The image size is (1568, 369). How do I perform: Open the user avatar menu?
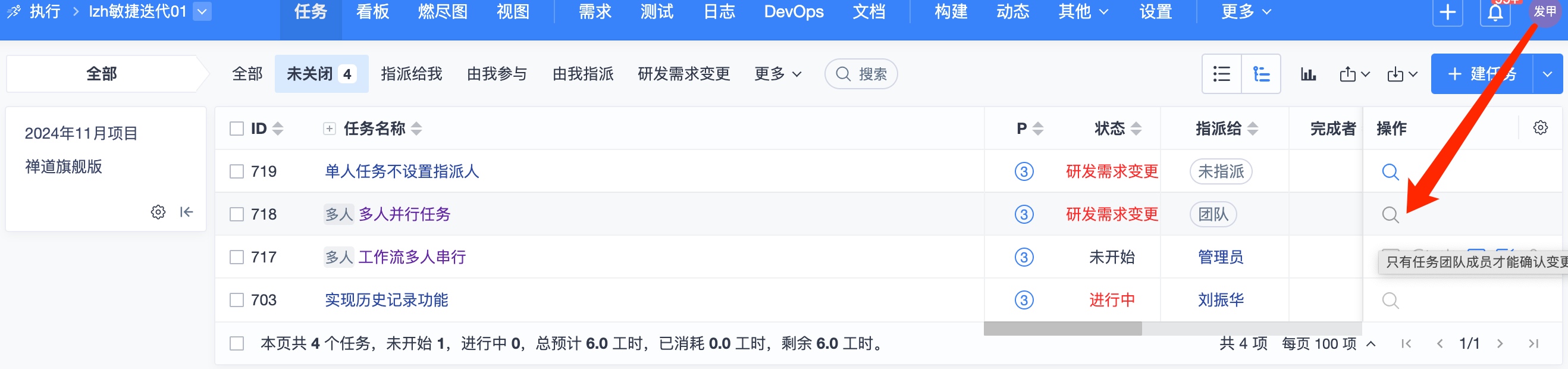(x=1545, y=11)
